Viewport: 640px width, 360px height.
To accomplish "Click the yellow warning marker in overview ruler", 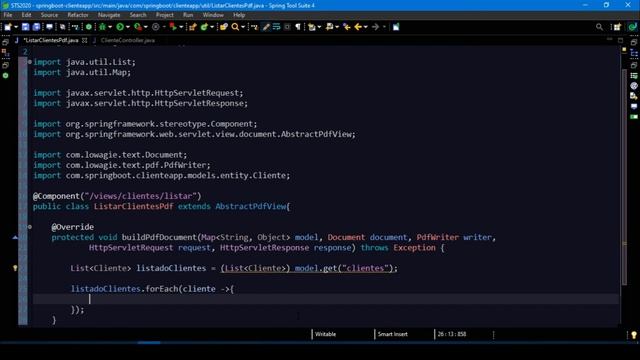I will [x=624, y=50].
